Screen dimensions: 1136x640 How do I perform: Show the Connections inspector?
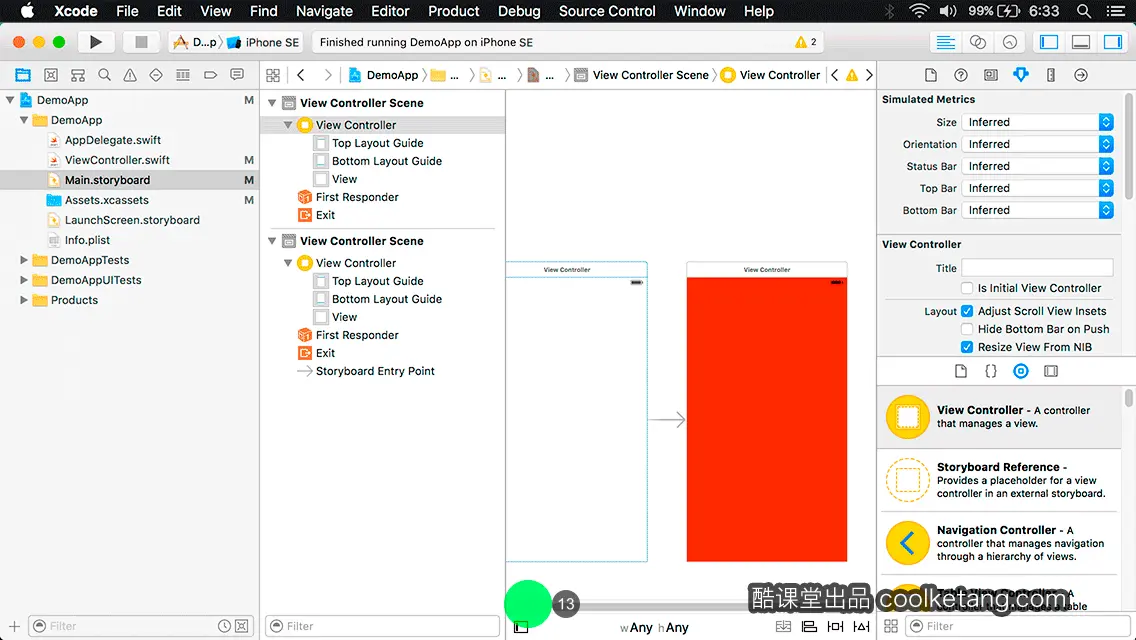coord(1081,75)
